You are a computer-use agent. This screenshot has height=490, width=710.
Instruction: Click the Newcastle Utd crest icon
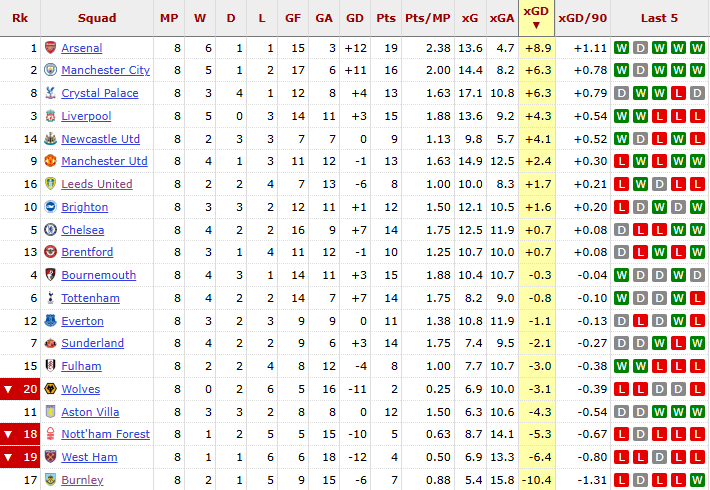coord(50,139)
